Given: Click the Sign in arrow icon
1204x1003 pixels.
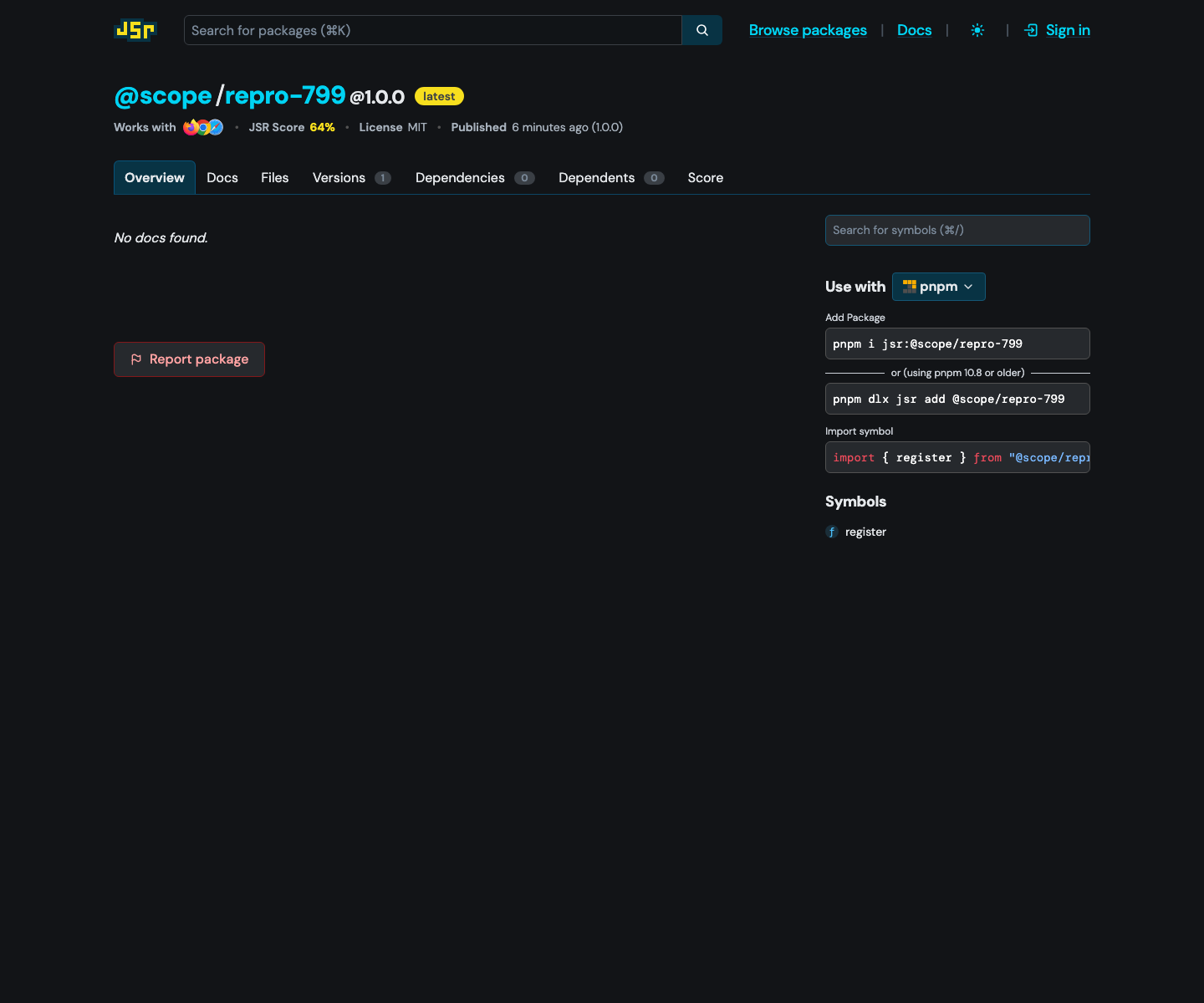Looking at the screenshot, I should click(x=1032, y=30).
